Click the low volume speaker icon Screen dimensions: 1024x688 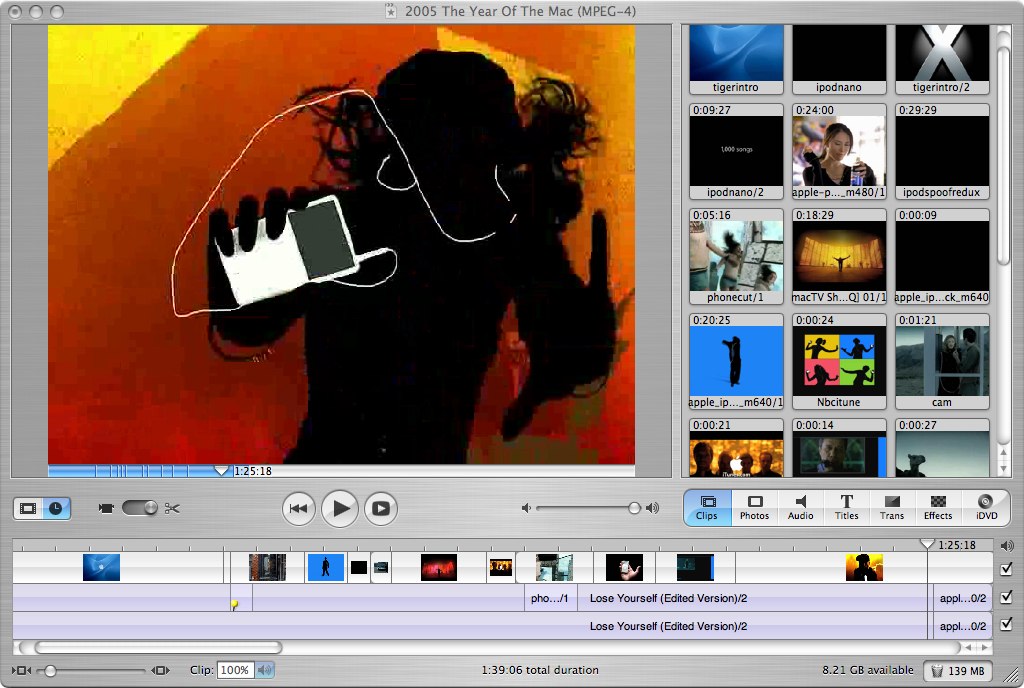tap(526, 508)
